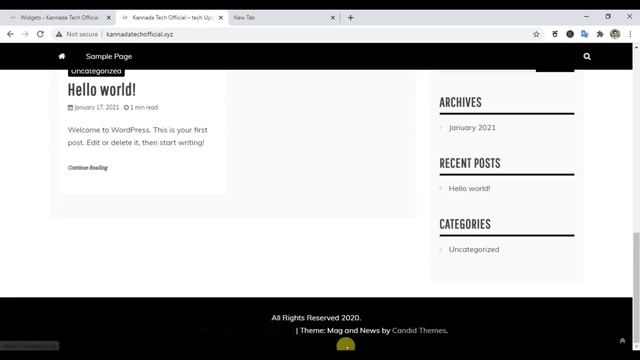The height and width of the screenshot is (360, 640).
Task: Open Uncategorized under Categories
Action: 474,249
